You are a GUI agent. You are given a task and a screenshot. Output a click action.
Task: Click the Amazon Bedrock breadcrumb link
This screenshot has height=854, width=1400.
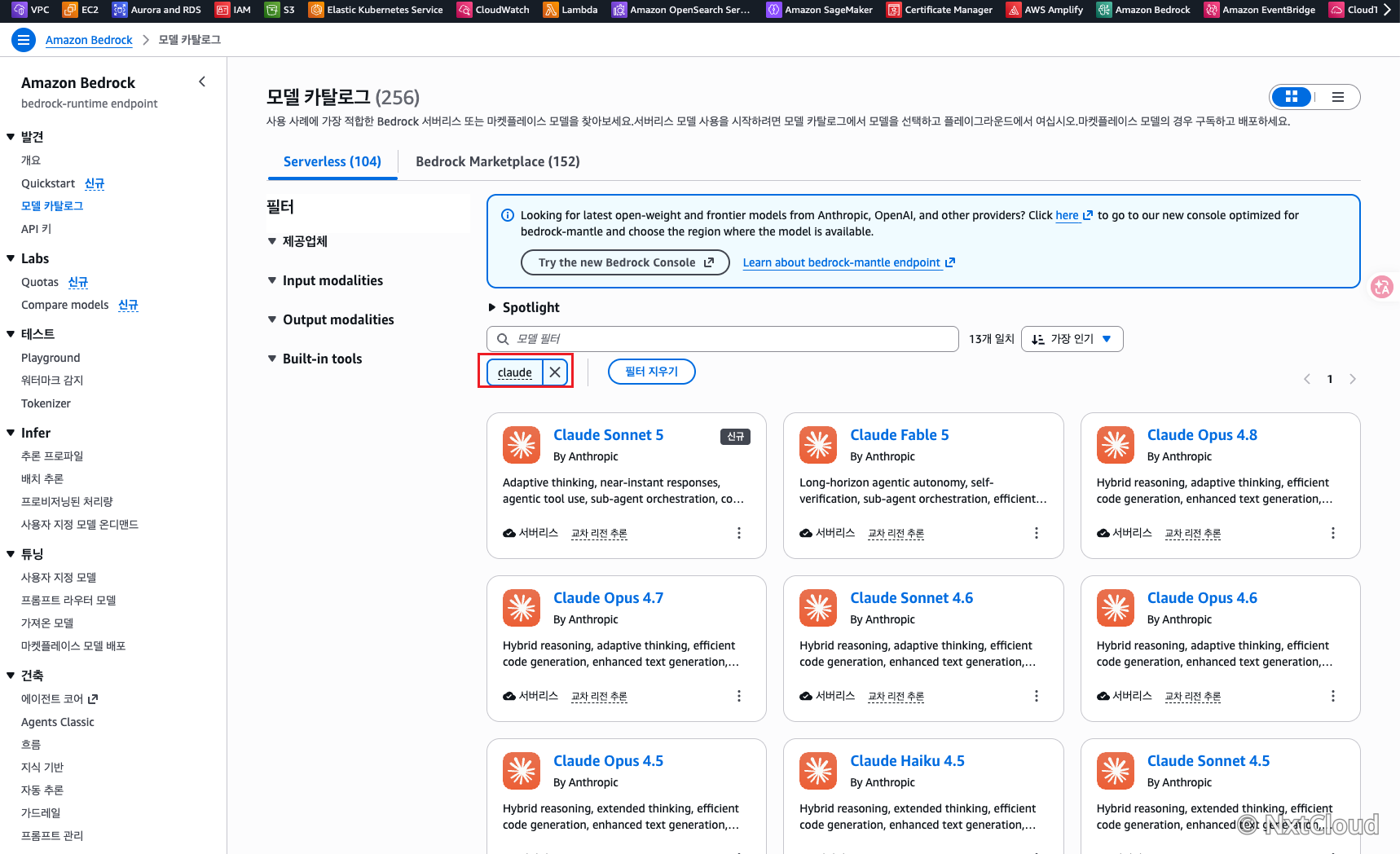point(89,40)
